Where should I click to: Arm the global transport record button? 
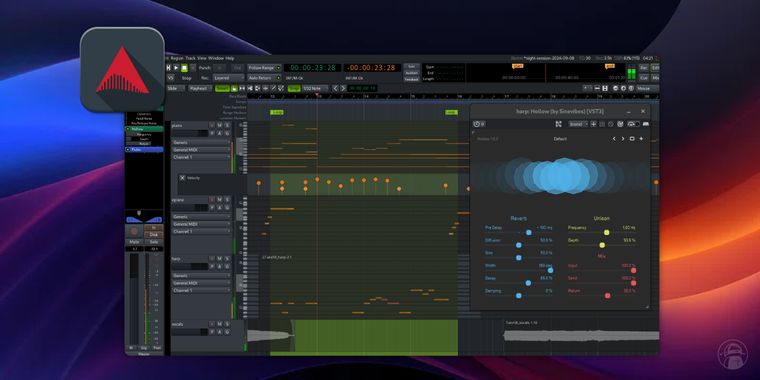point(193,67)
